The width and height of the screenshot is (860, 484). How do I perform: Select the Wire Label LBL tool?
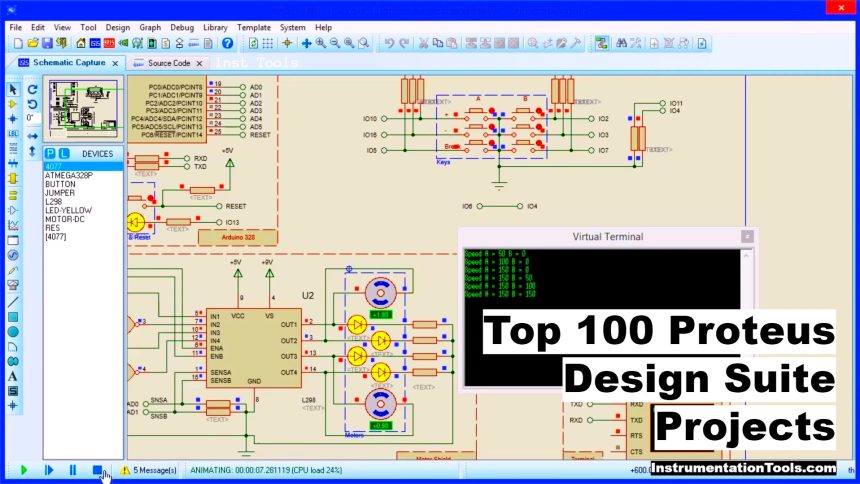[x=13, y=134]
